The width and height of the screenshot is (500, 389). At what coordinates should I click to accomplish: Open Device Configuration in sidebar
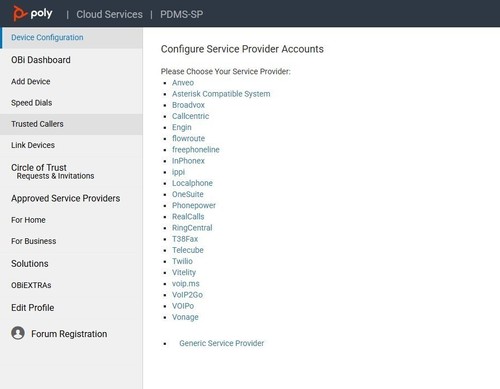[x=47, y=37]
